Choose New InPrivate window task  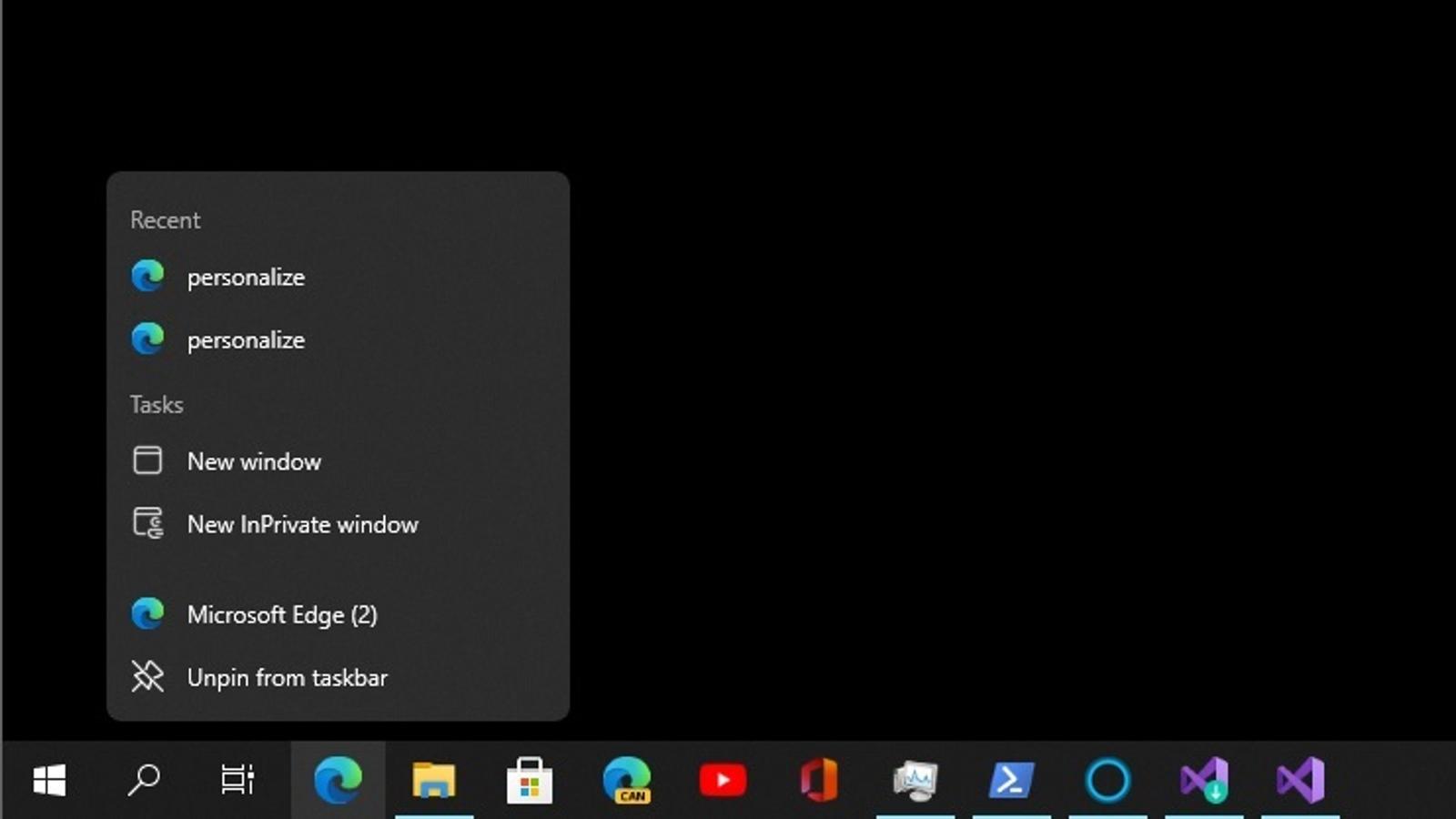[x=338, y=524]
